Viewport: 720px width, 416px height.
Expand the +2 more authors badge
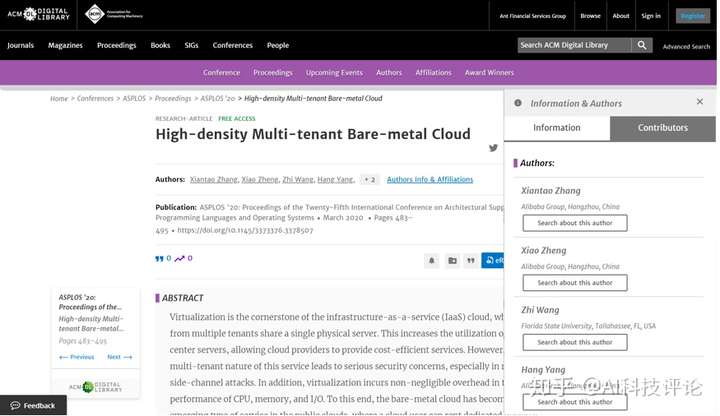[x=370, y=180]
